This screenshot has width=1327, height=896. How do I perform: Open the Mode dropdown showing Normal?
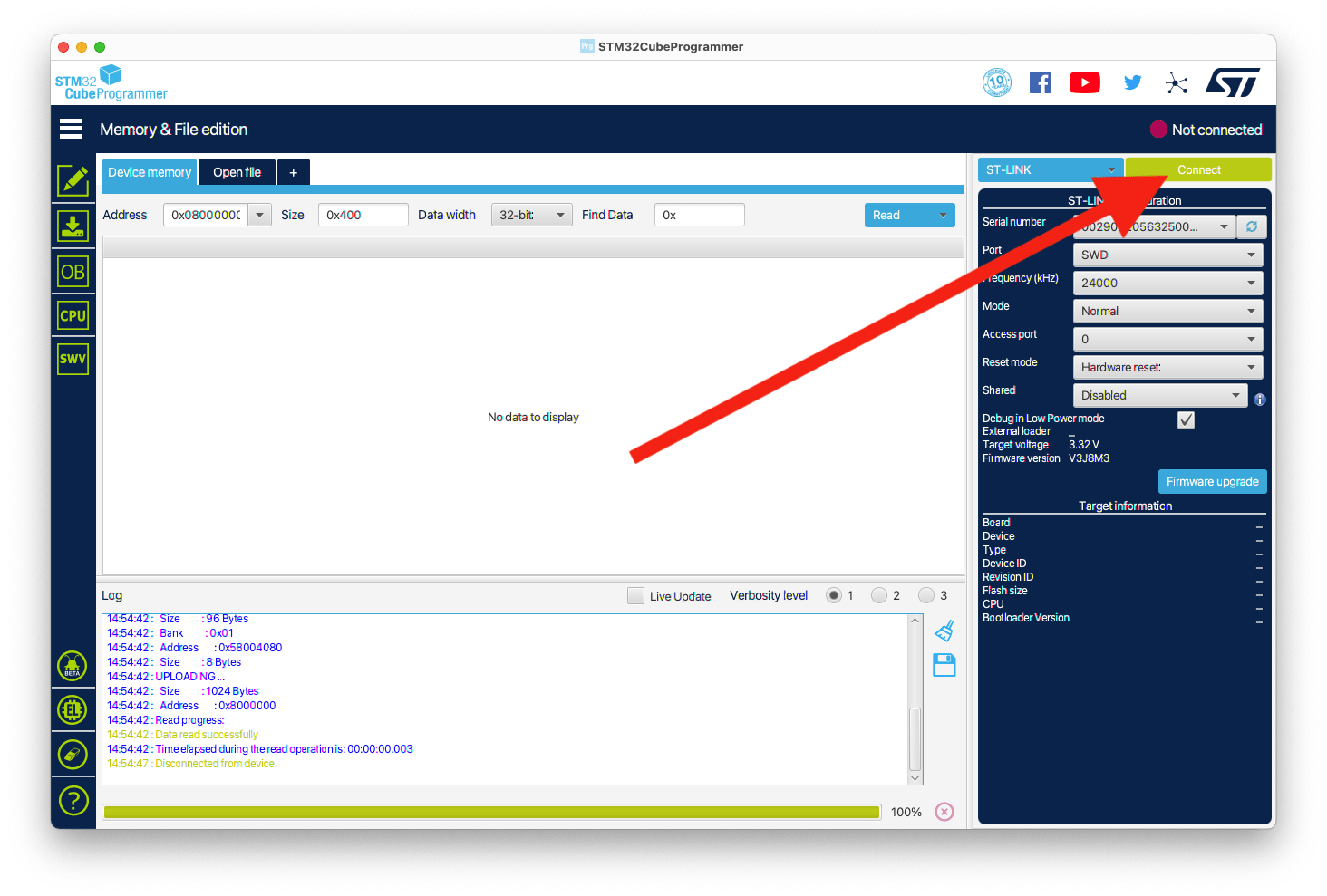[1167, 311]
